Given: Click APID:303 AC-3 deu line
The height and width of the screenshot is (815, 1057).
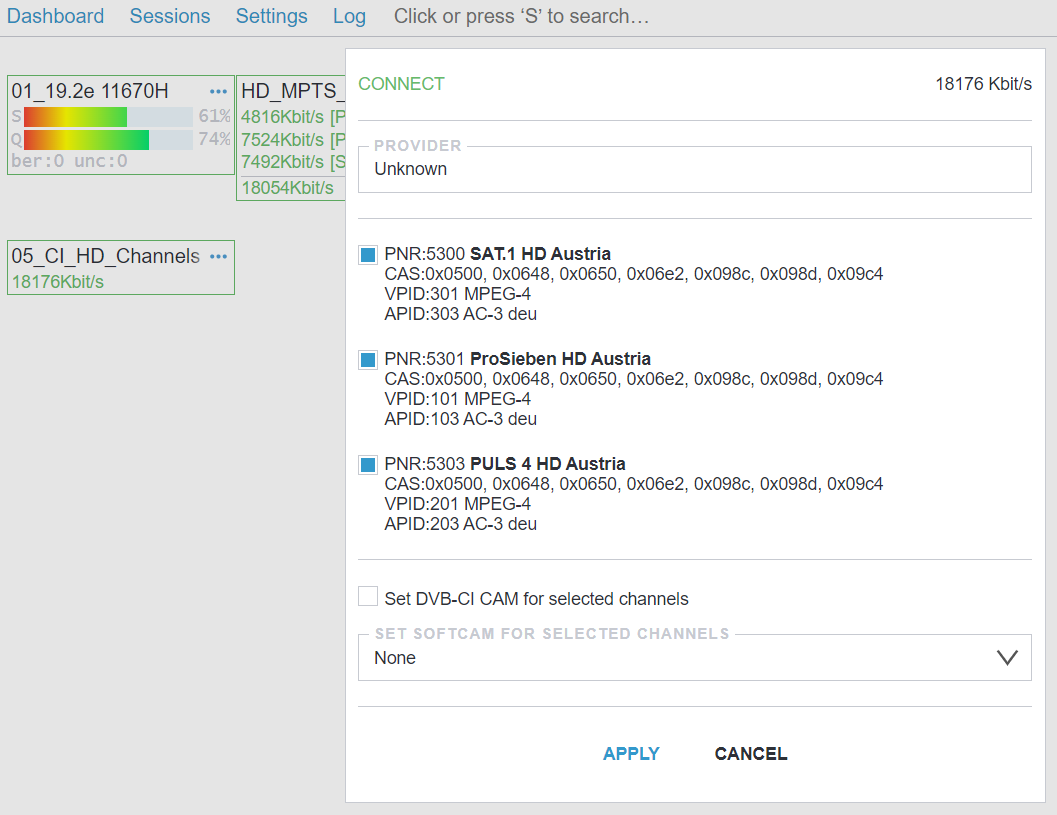Looking at the screenshot, I should pyautogui.click(x=460, y=314).
